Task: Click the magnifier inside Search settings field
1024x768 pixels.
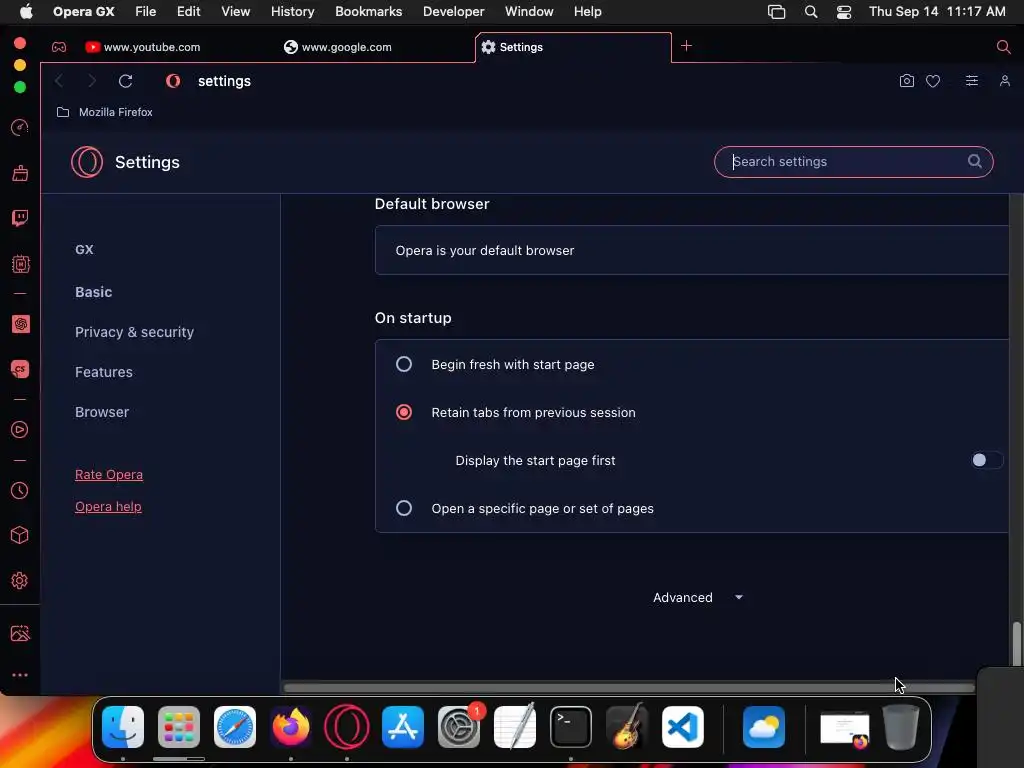Action: 974,161
